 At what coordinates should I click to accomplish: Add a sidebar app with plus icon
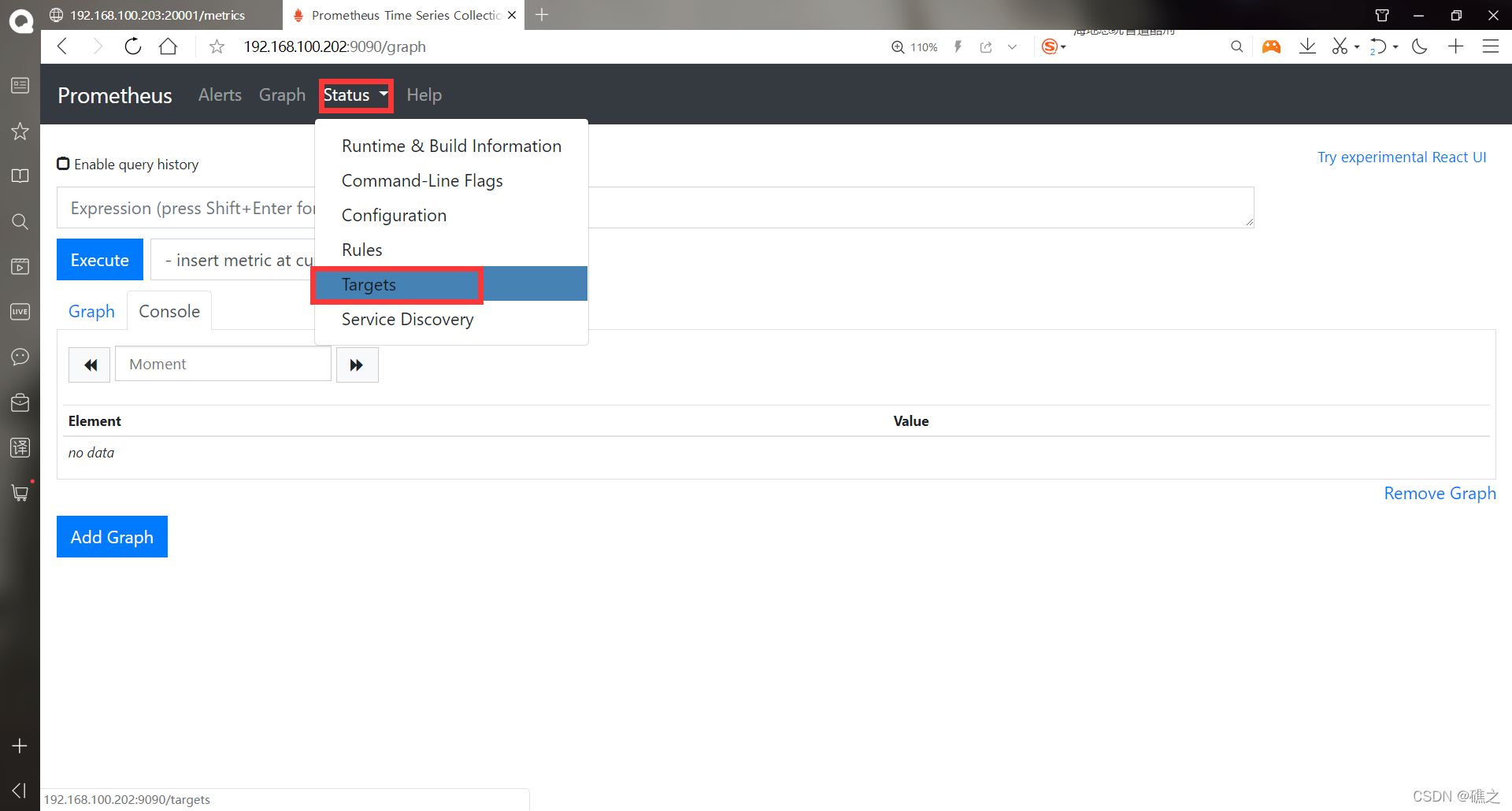20,746
